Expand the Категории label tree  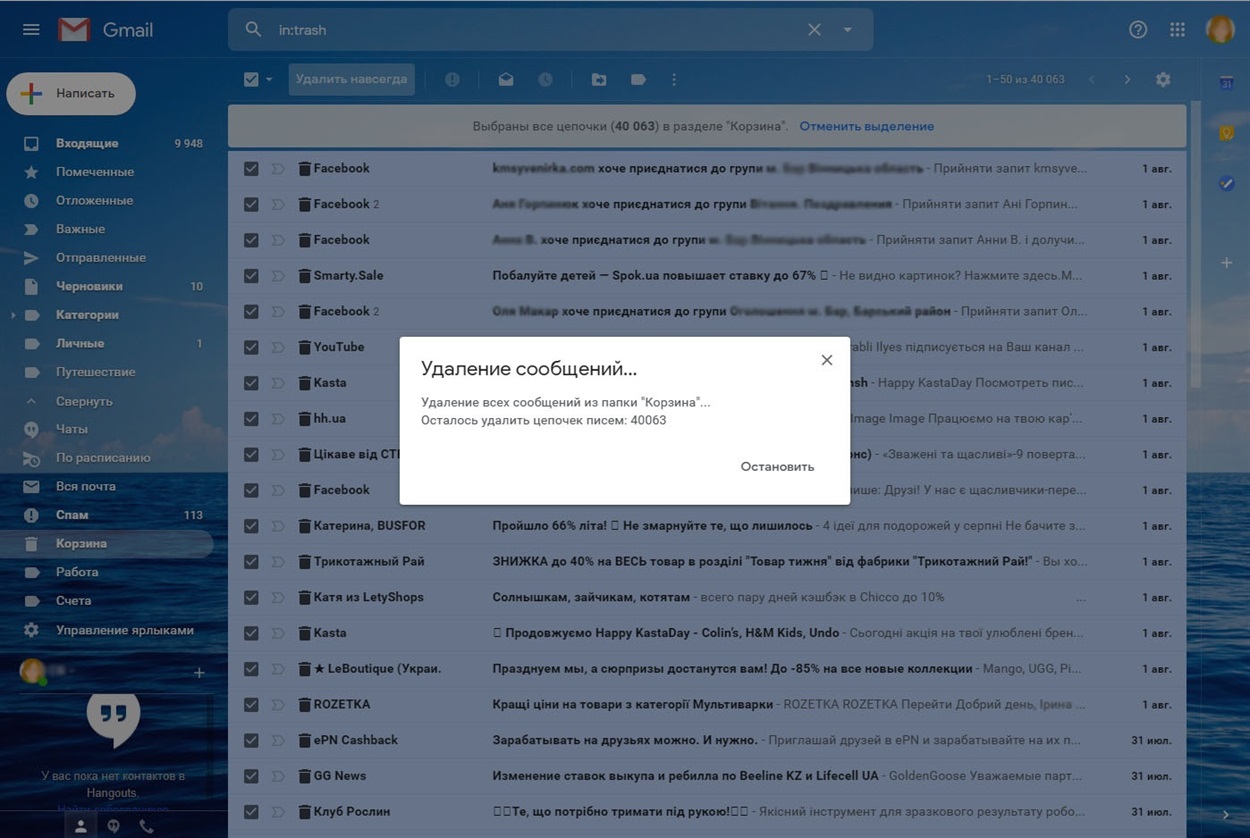[13, 315]
